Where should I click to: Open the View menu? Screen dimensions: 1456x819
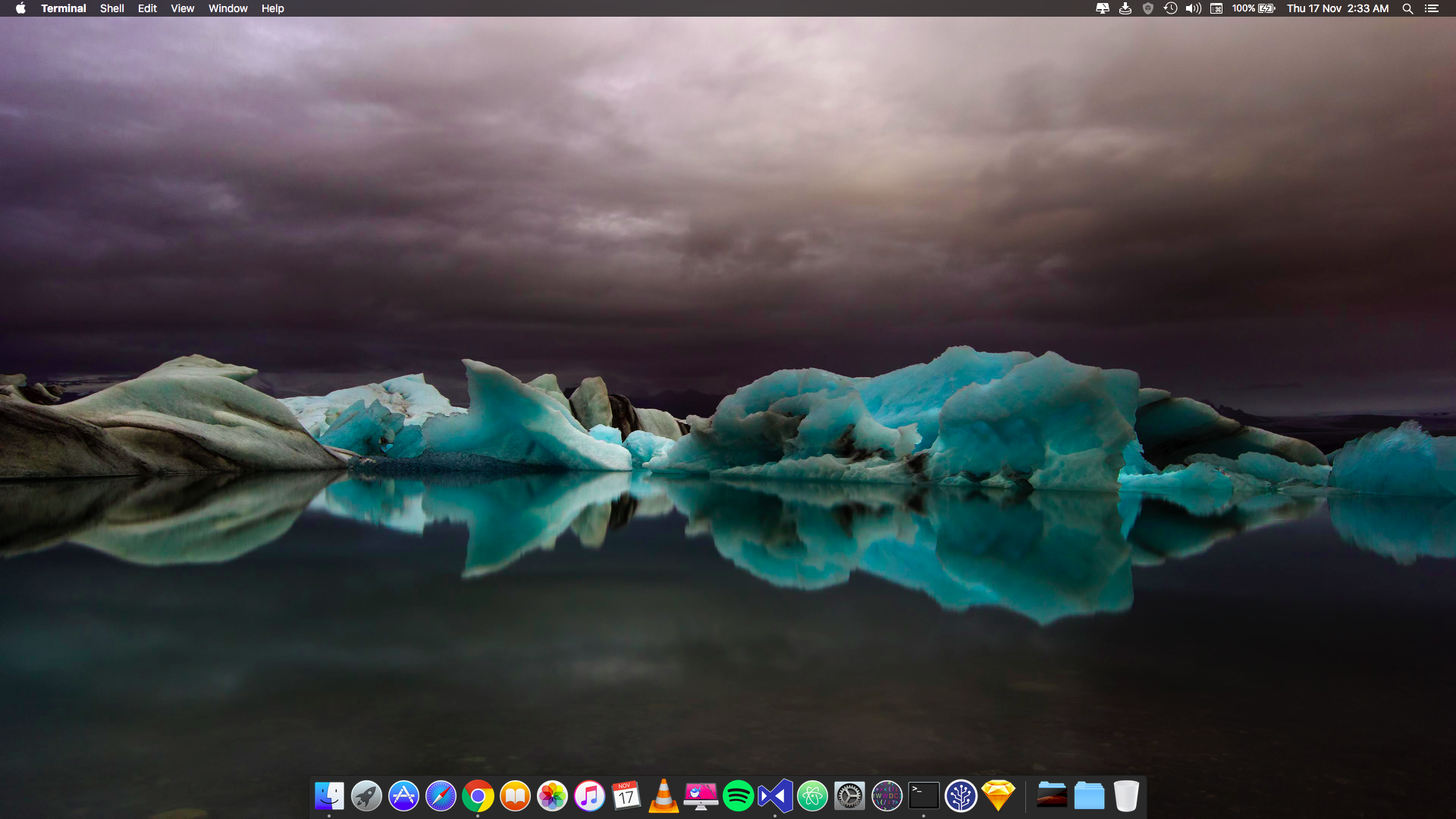click(182, 8)
